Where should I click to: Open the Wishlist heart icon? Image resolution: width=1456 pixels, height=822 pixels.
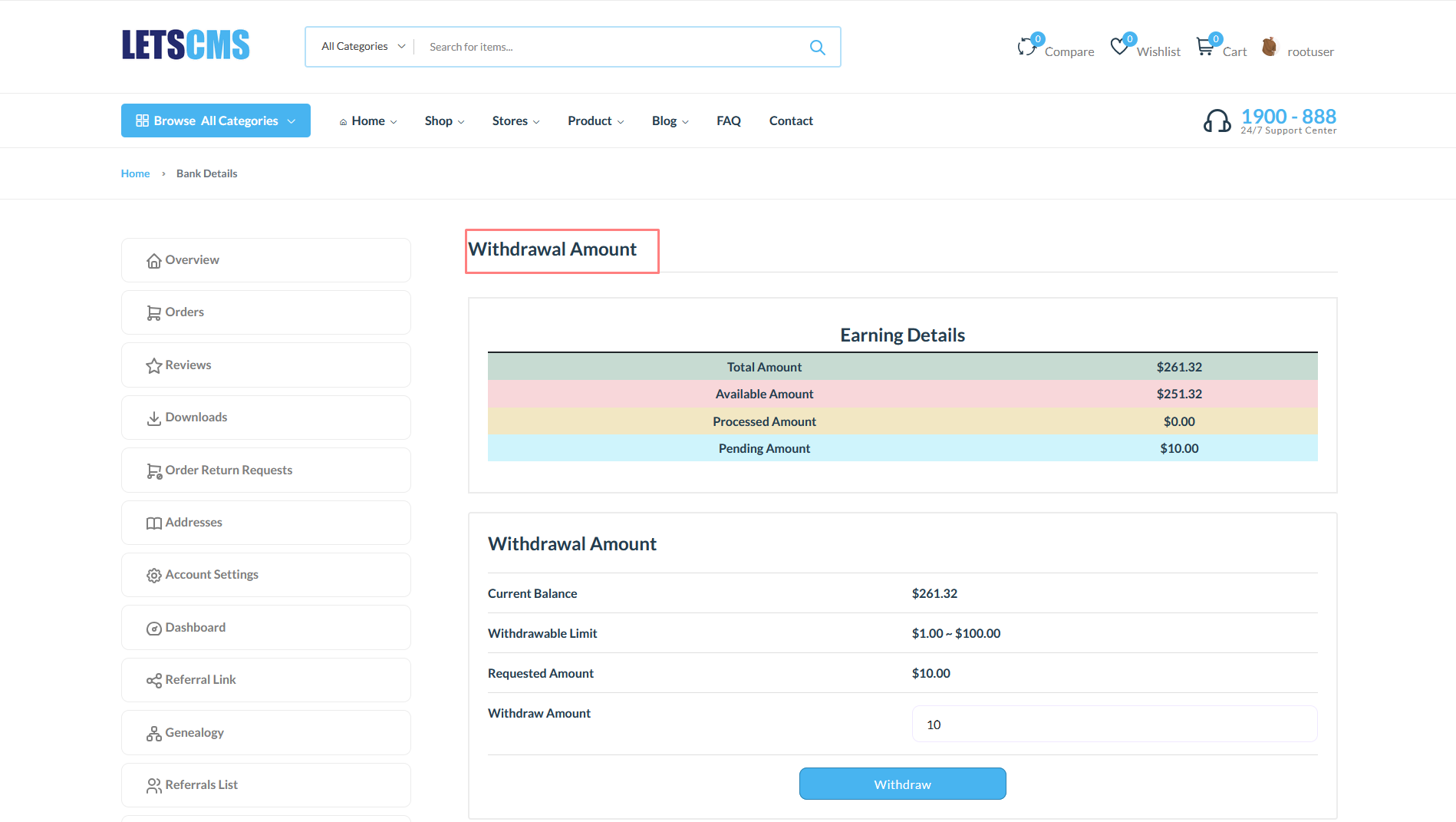tap(1120, 47)
